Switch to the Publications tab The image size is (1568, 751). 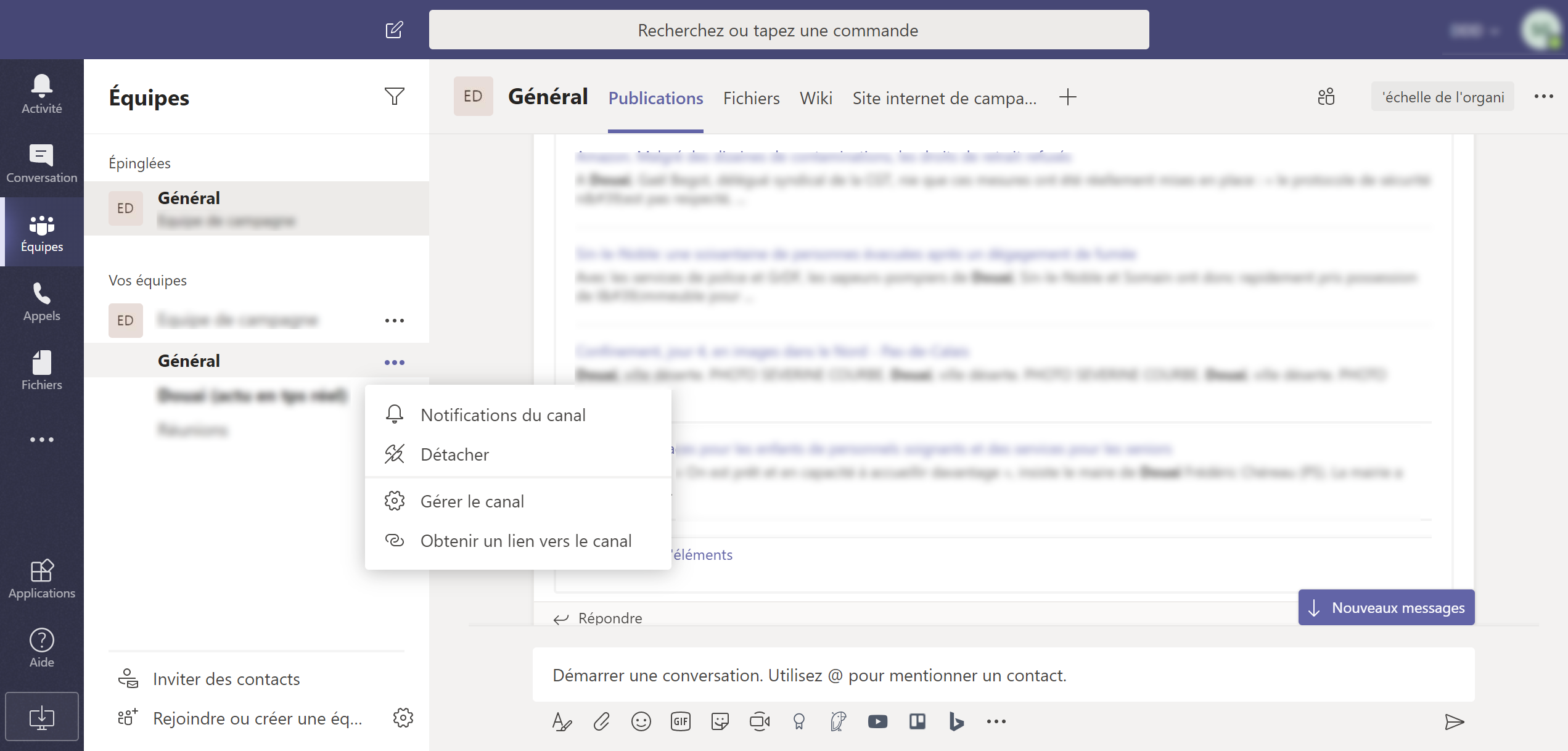click(x=655, y=98)
